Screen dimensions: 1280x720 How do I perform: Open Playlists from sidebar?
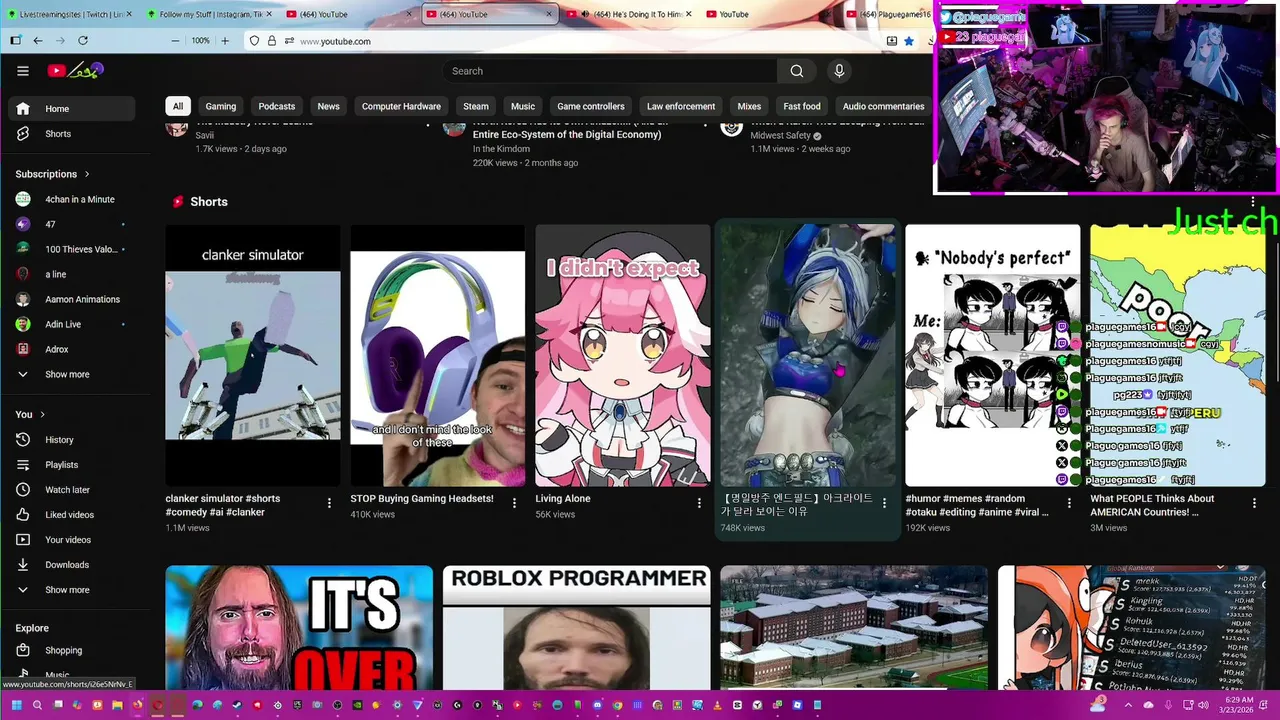71,465
